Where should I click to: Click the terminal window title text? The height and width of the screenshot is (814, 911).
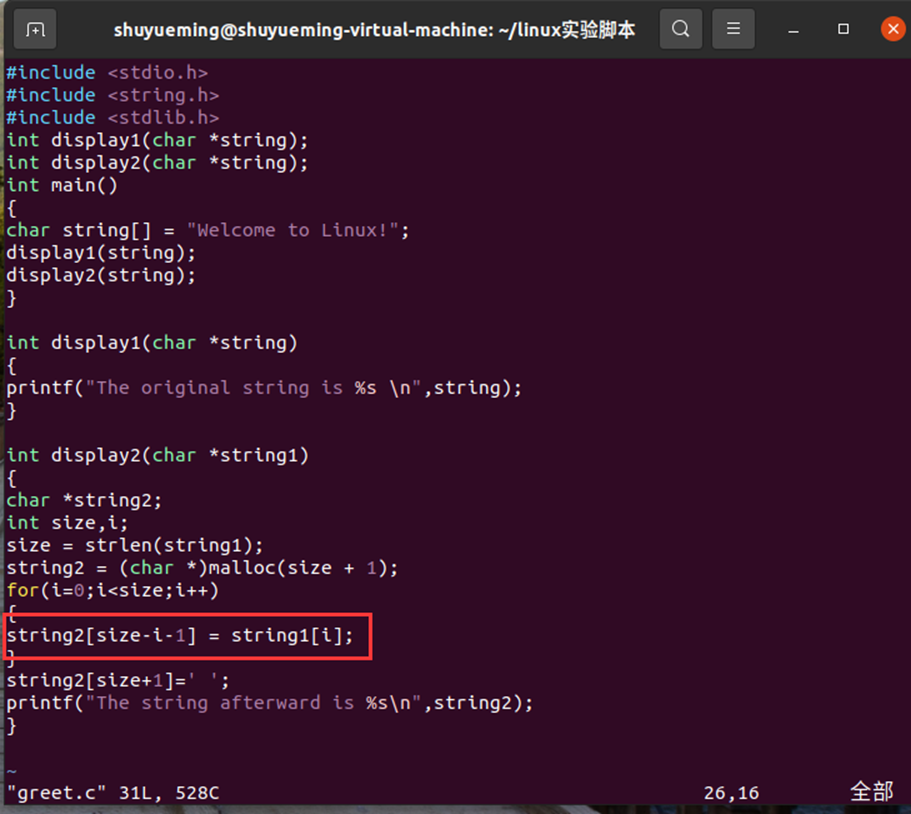click(x=374, y=30)
